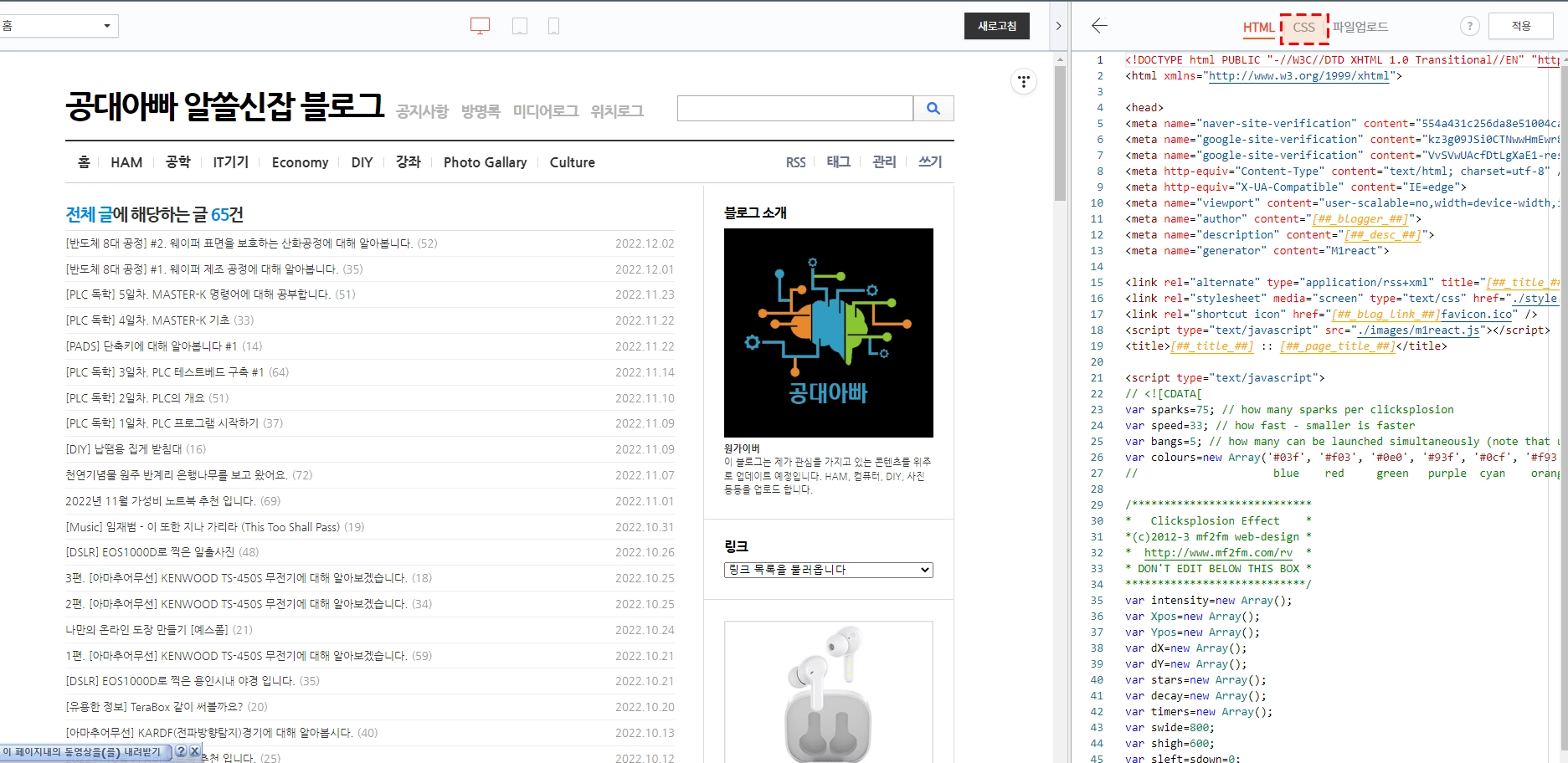Switch to the CSS tab
1568x763 pixels.
(x=1303, y=28)
